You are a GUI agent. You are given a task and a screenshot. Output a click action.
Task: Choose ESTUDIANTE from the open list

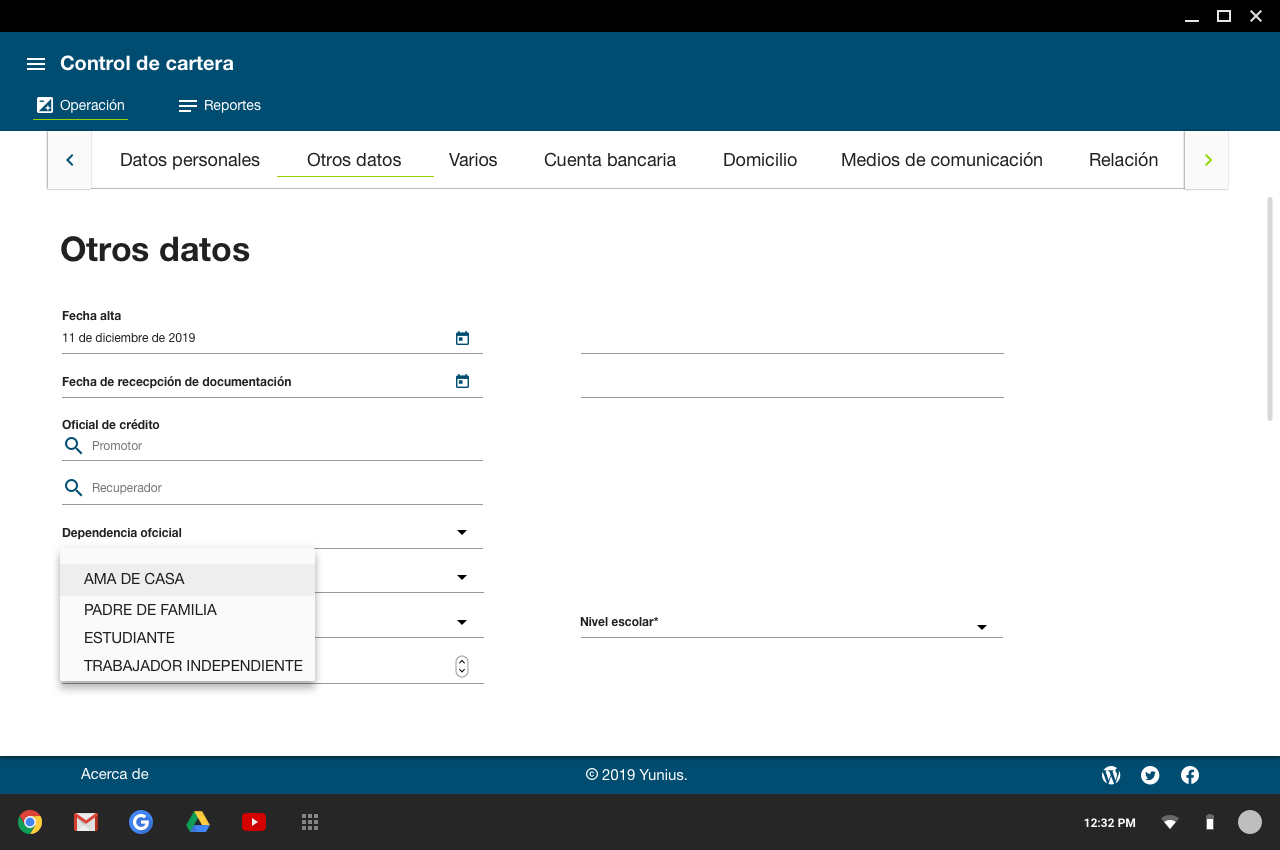(129, 638)
